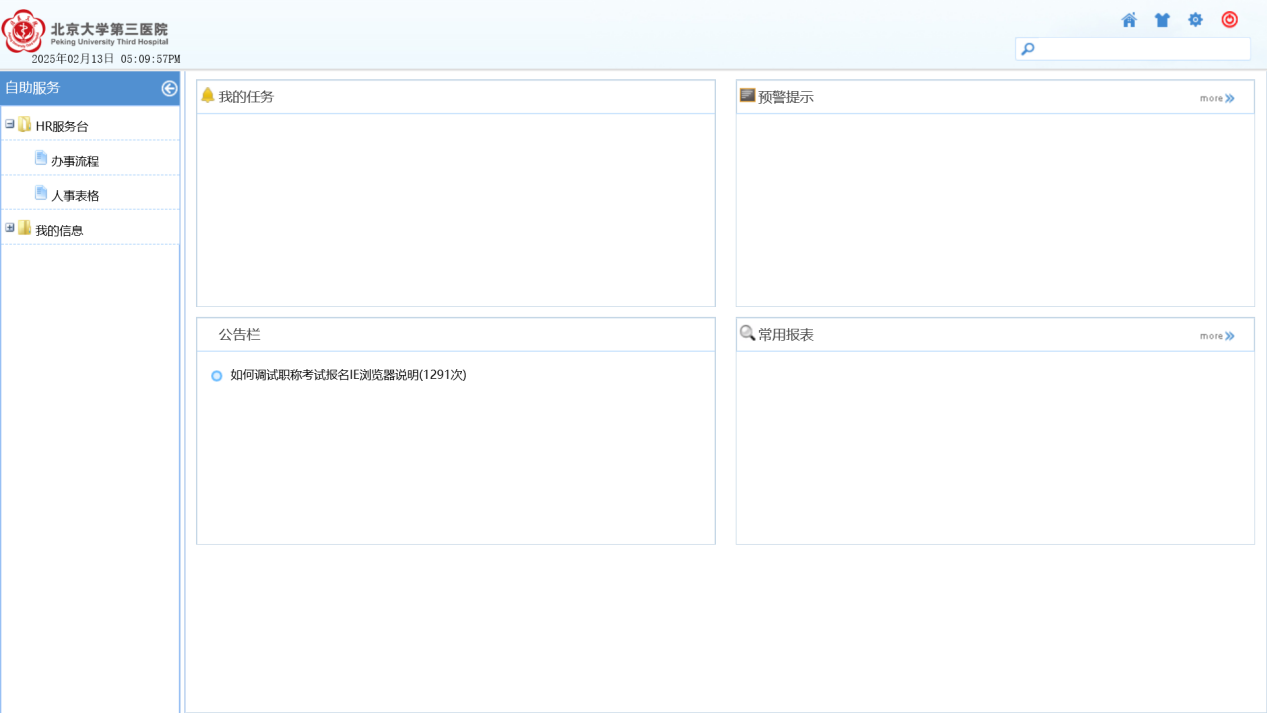Open 办事流程 in the sidebar
Screen dimensions: 1267x713
(x=75, y=161)
